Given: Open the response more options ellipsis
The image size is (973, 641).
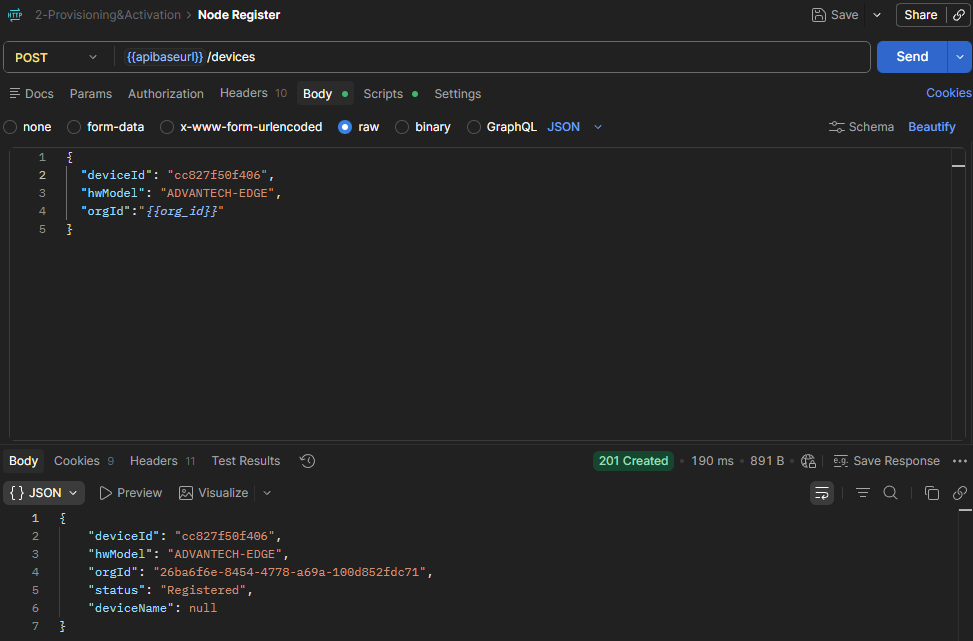Looking at the screenshot, I should [959, 461].
